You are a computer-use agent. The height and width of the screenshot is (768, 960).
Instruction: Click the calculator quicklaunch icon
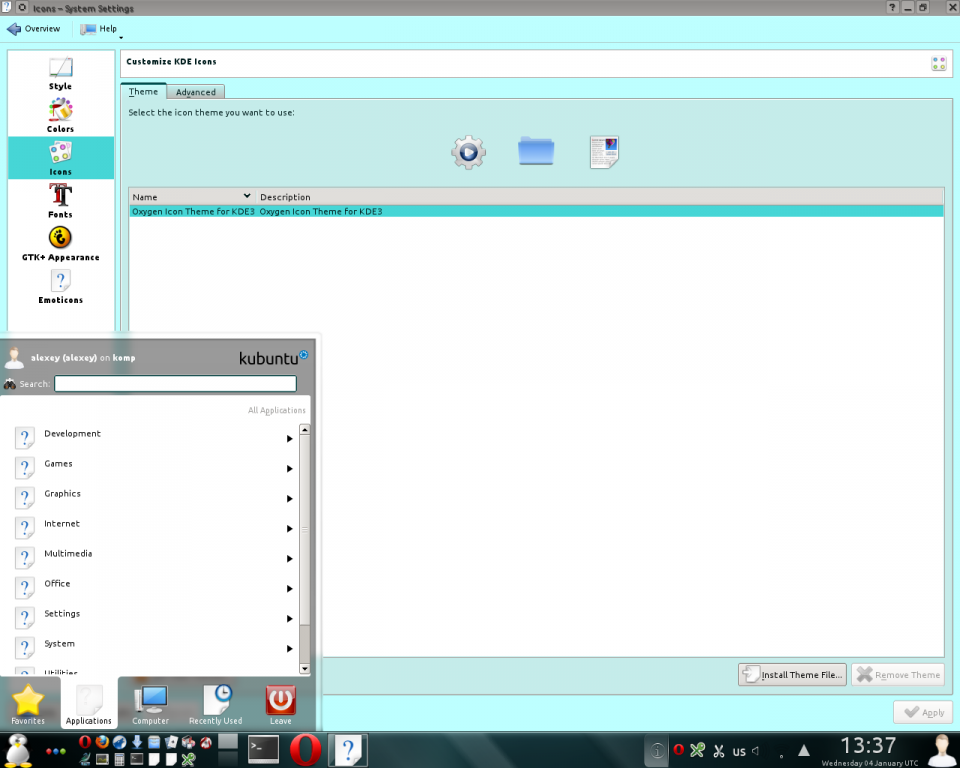pos(119,759)
